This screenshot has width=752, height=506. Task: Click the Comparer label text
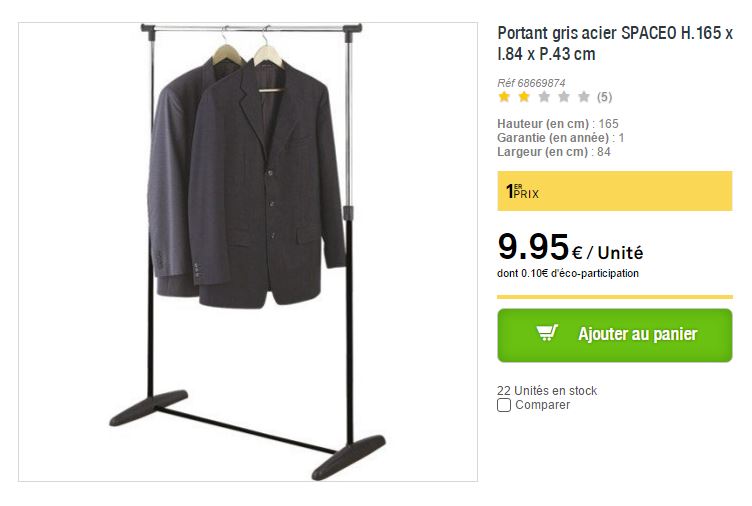coord(542,405)
